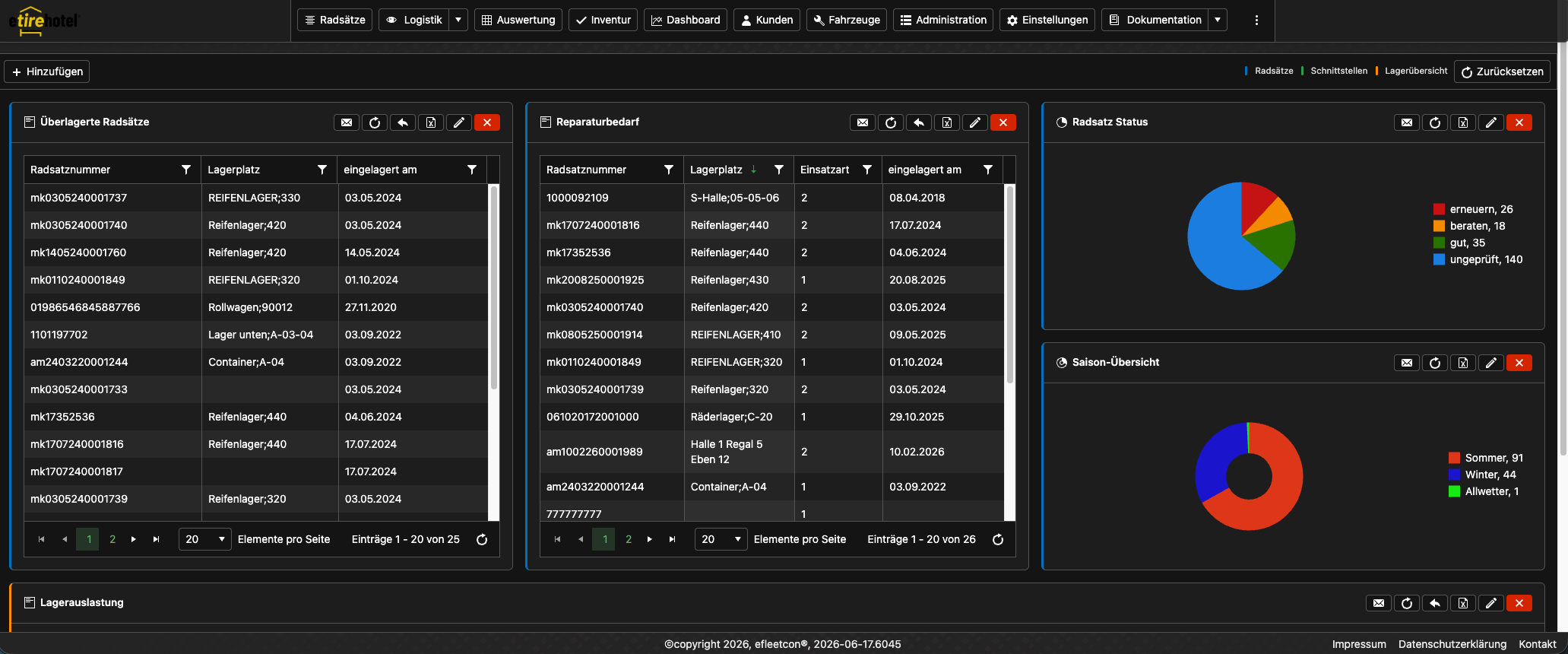1568x654 pixels.
Task: Open the Impressum link
Action: tap(1359, 644)
